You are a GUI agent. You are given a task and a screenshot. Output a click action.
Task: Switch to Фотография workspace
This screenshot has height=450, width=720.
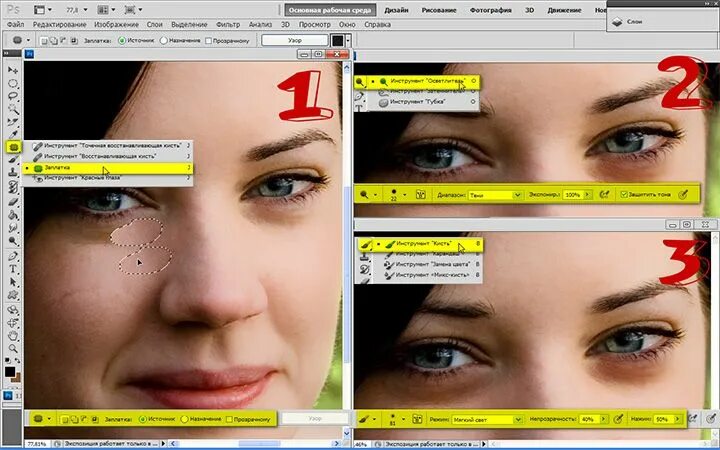click(x=490, y=10)
